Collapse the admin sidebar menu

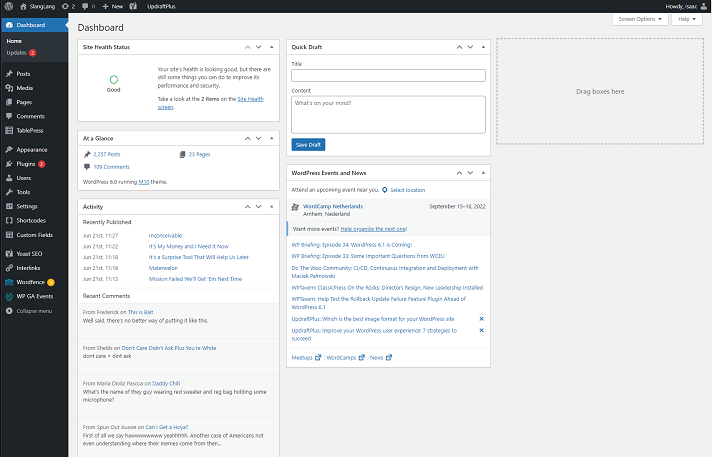(x=34, y=311)
